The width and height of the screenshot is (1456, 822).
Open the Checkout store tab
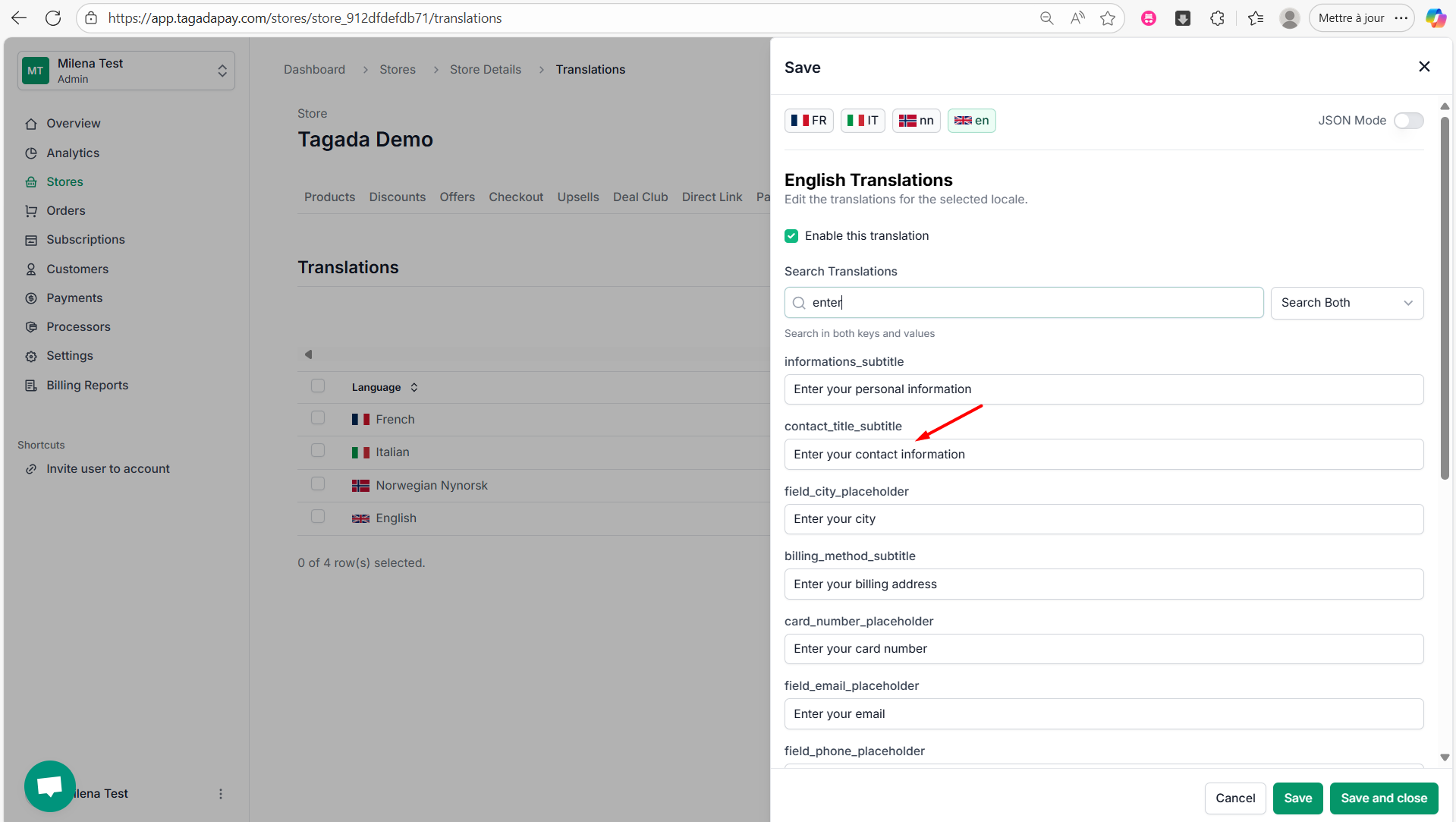click(516, 197)
